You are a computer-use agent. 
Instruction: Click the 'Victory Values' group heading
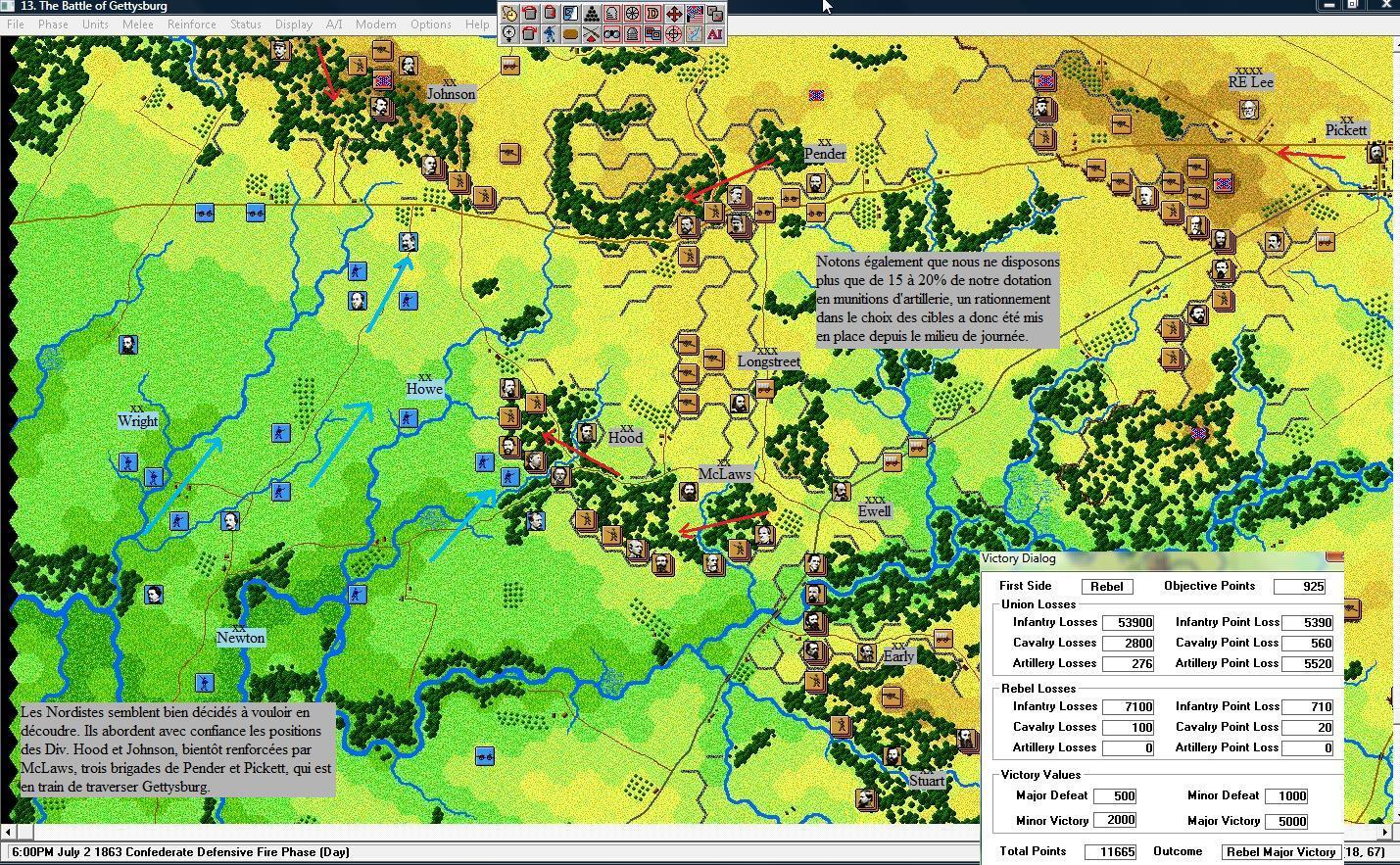pos(1040,775)
